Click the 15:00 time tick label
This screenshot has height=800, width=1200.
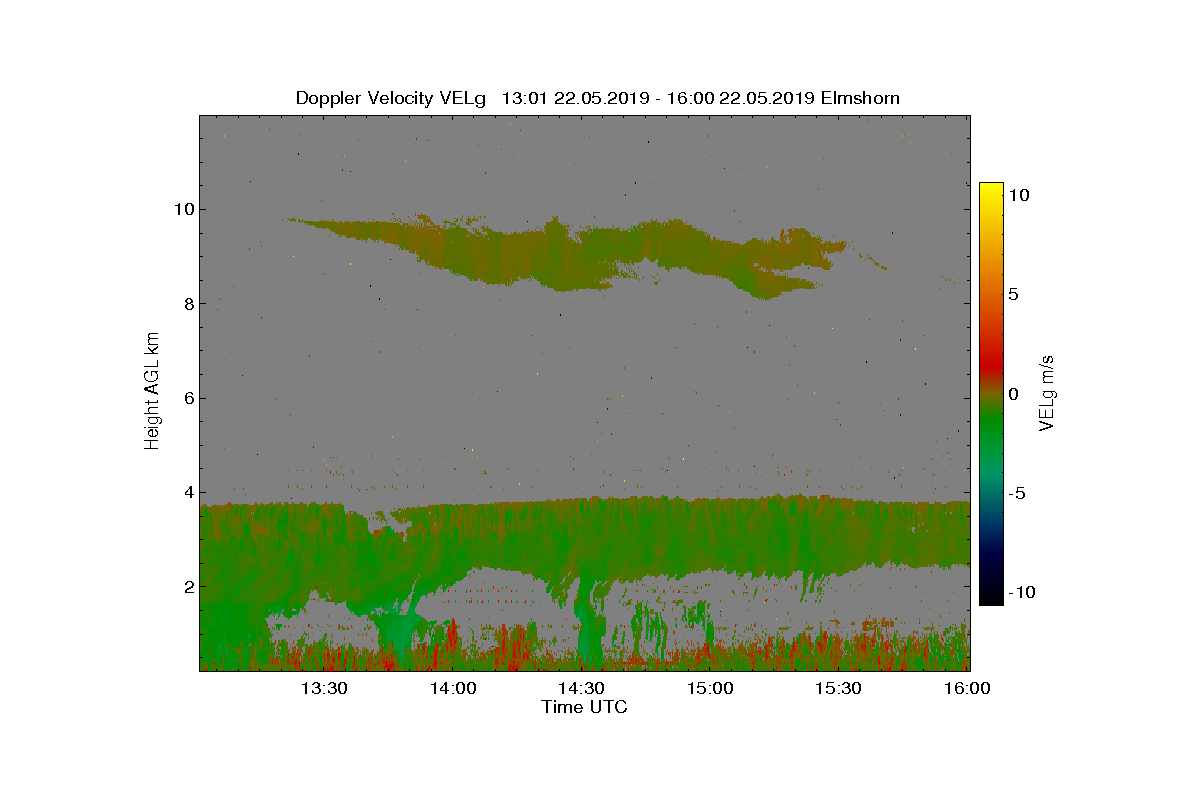(x=710, y=688)
